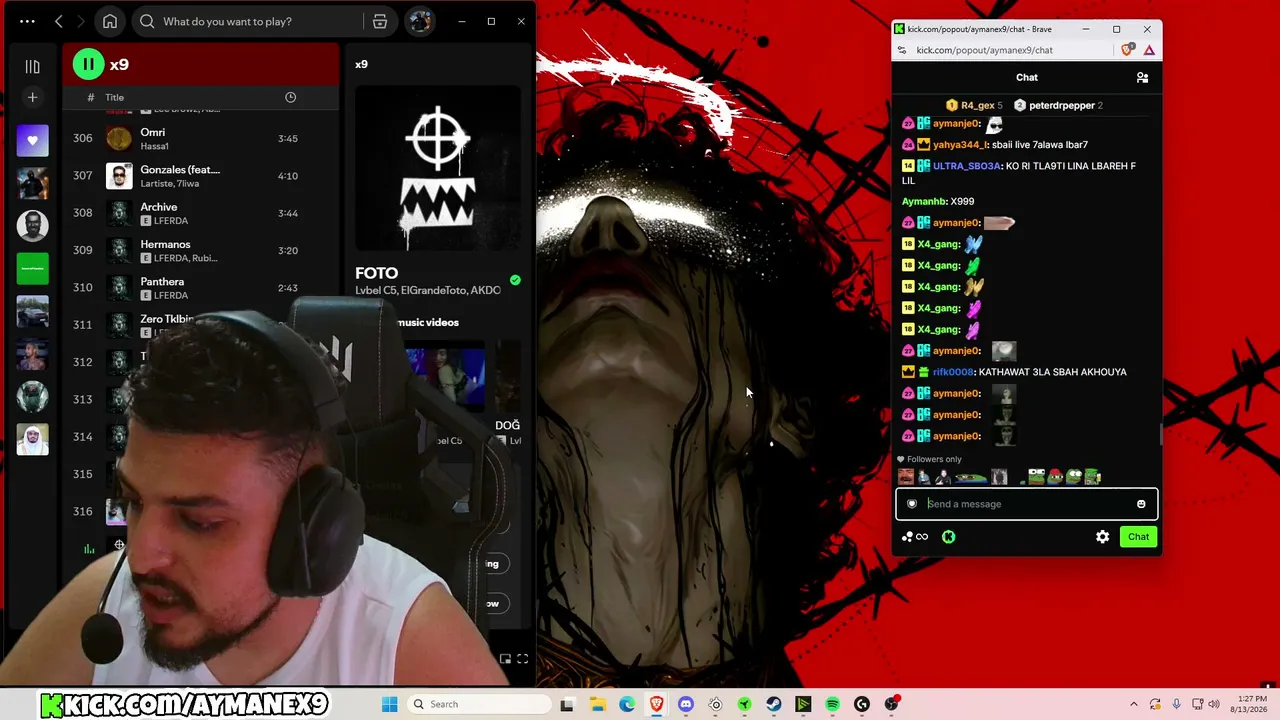Open the Browse icon in Spotify search bar
The width and height of the screenshot is (1280, 720).
(380, 21)
